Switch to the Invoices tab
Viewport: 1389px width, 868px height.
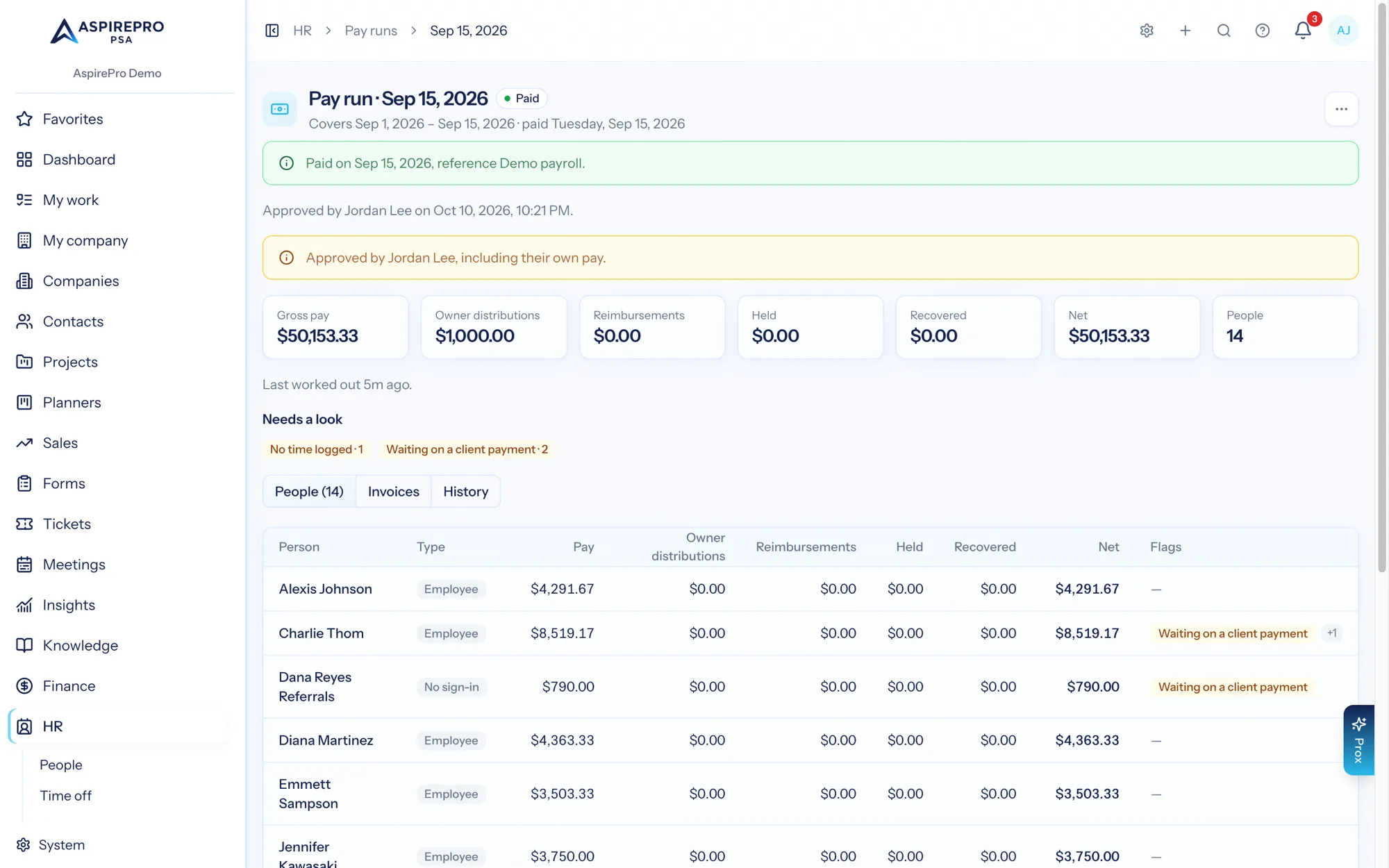pyautogui.click(x=394, y=492)
